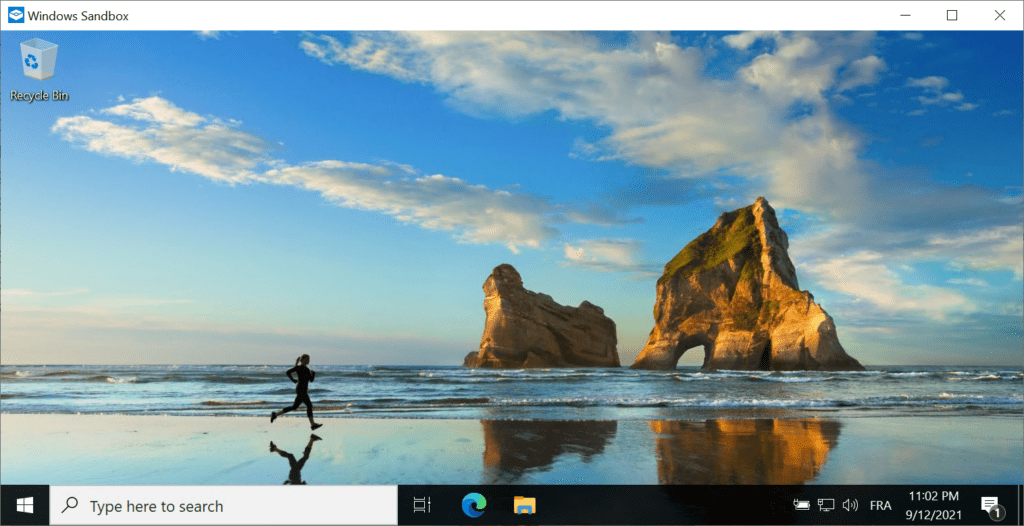Click the Windows Sandbox title icon
Image resolution: width=1024 pixels, height=526 pixels.
coord(16,16)
